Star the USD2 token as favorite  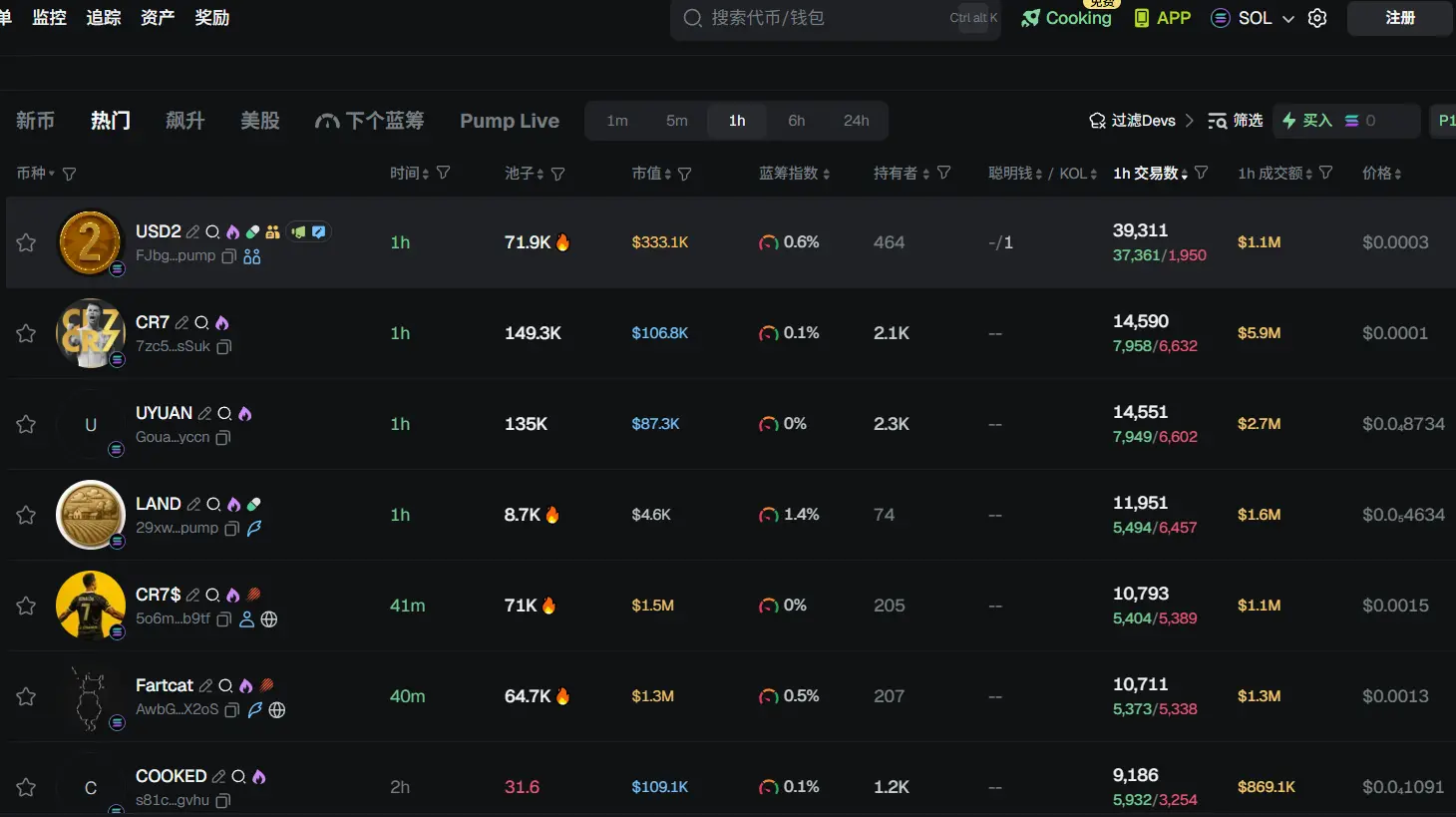[x=26, y=242]
